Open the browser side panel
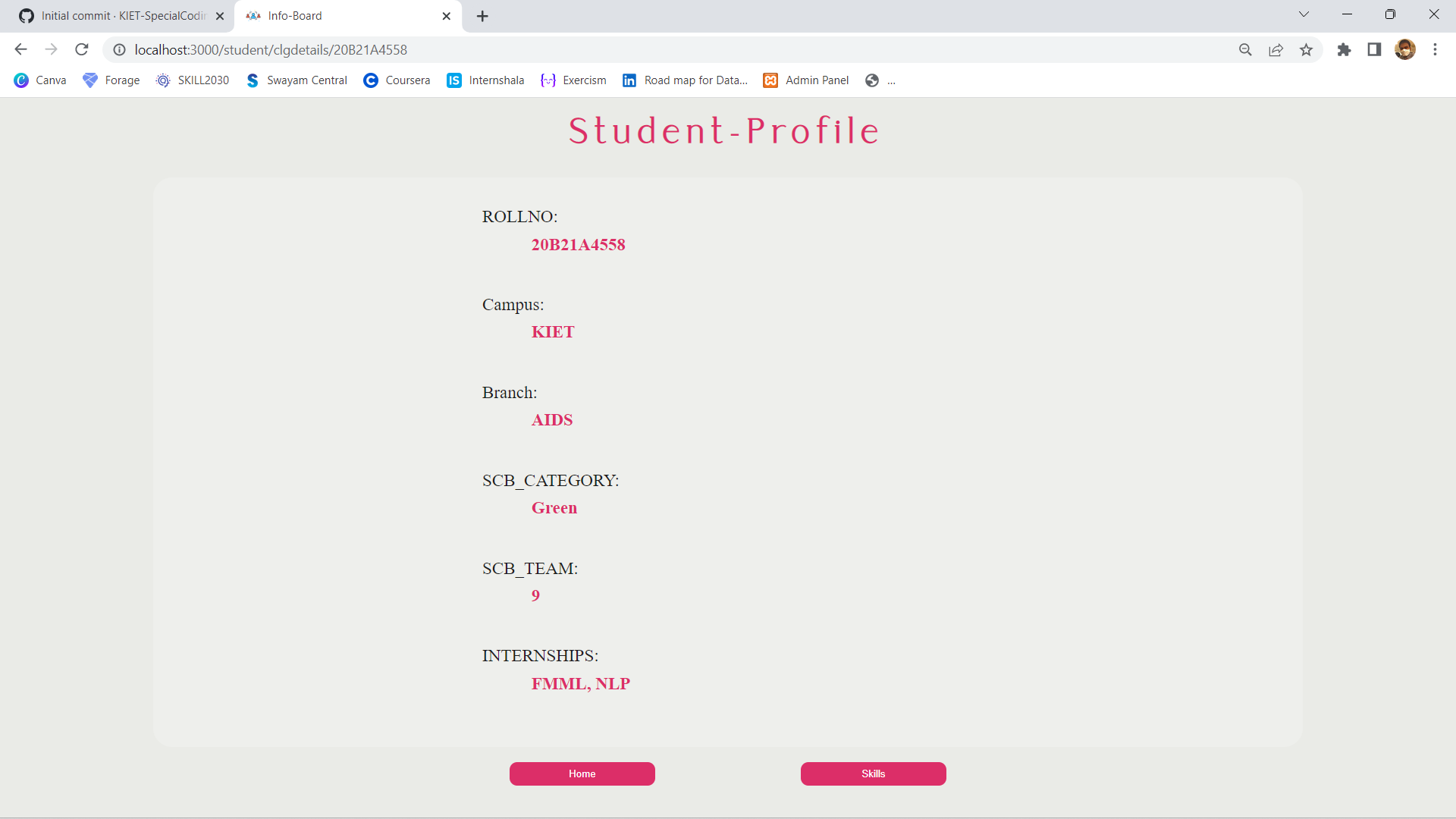The width and height of the screenshot is (1456, 819). pos(1374,49)
